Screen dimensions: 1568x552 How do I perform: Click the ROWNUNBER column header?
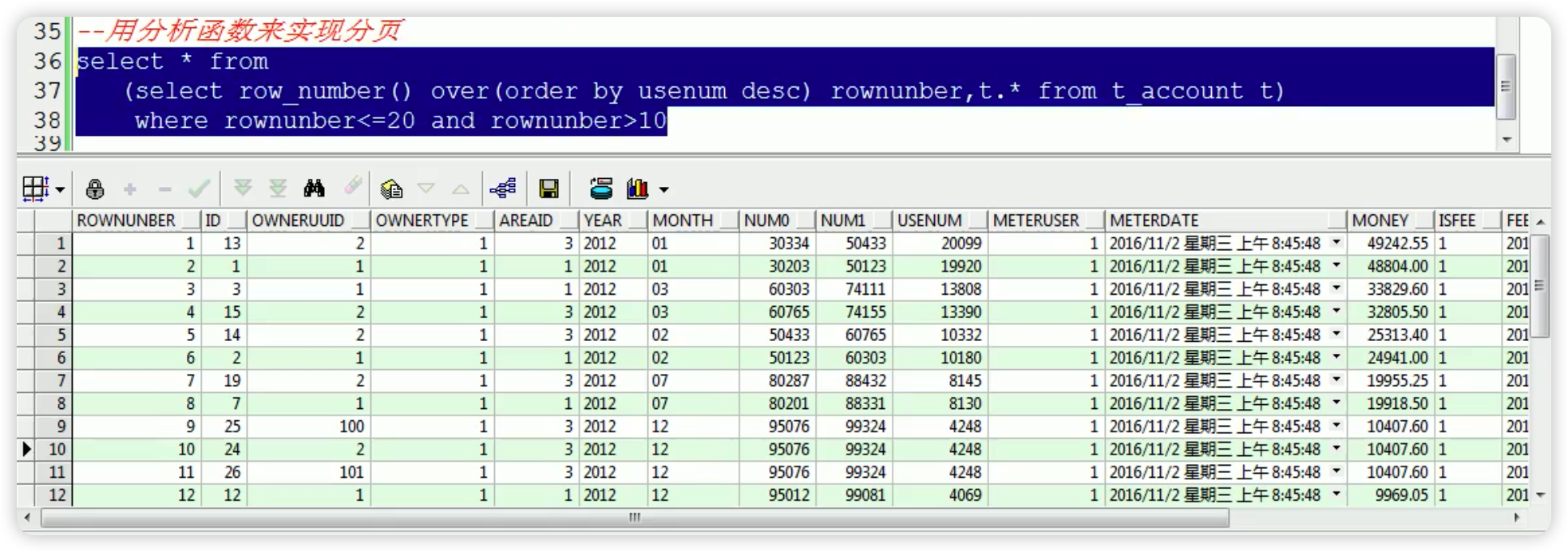click(x=126, y=220)
